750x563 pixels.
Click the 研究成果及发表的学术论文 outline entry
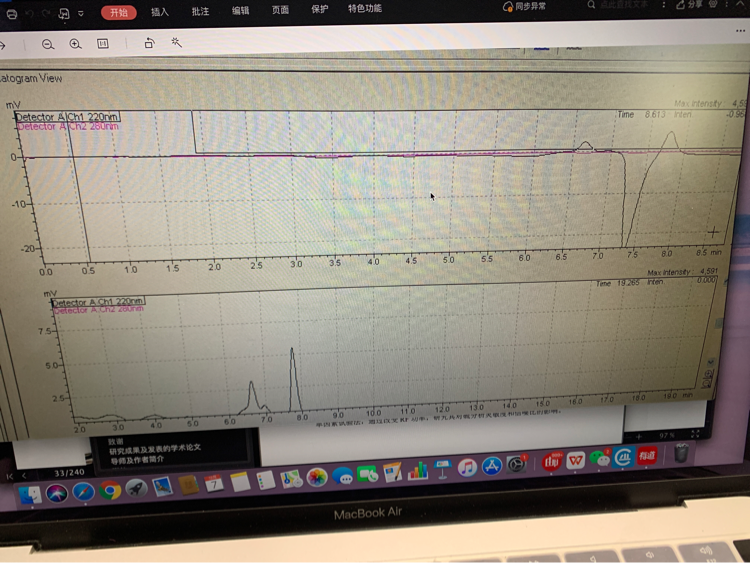(x=155, y=449)
